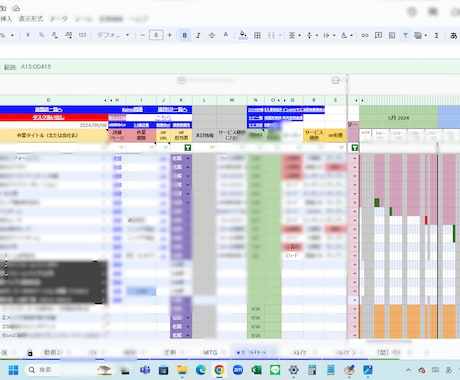Format as percent

(41, 35)
